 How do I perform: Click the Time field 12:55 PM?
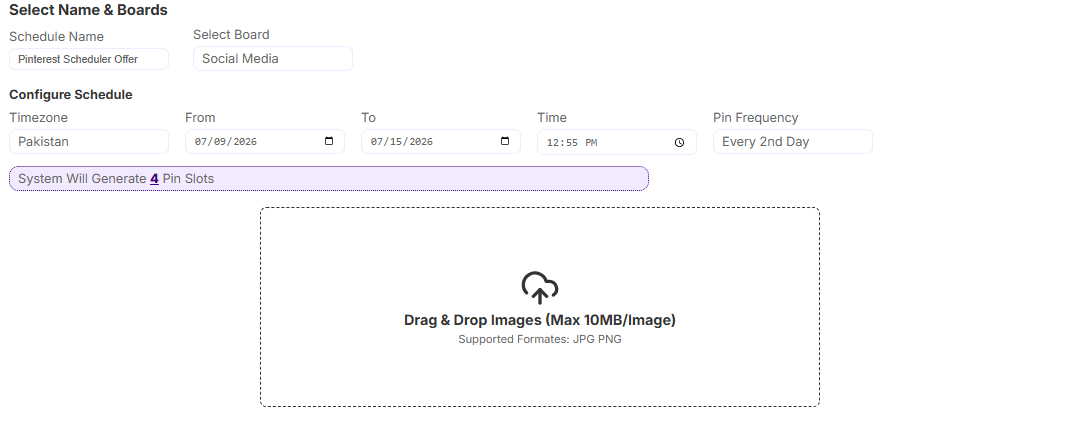(x=616, y=142)
